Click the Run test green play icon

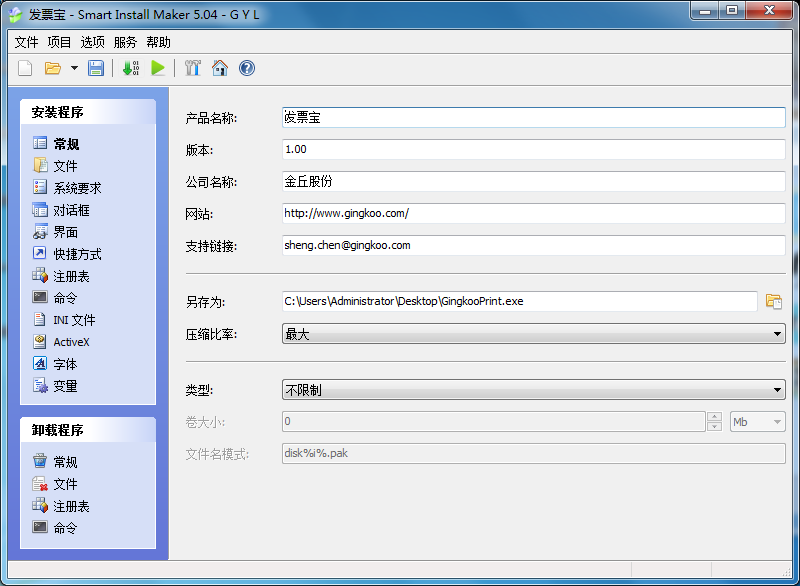point(158,68)
